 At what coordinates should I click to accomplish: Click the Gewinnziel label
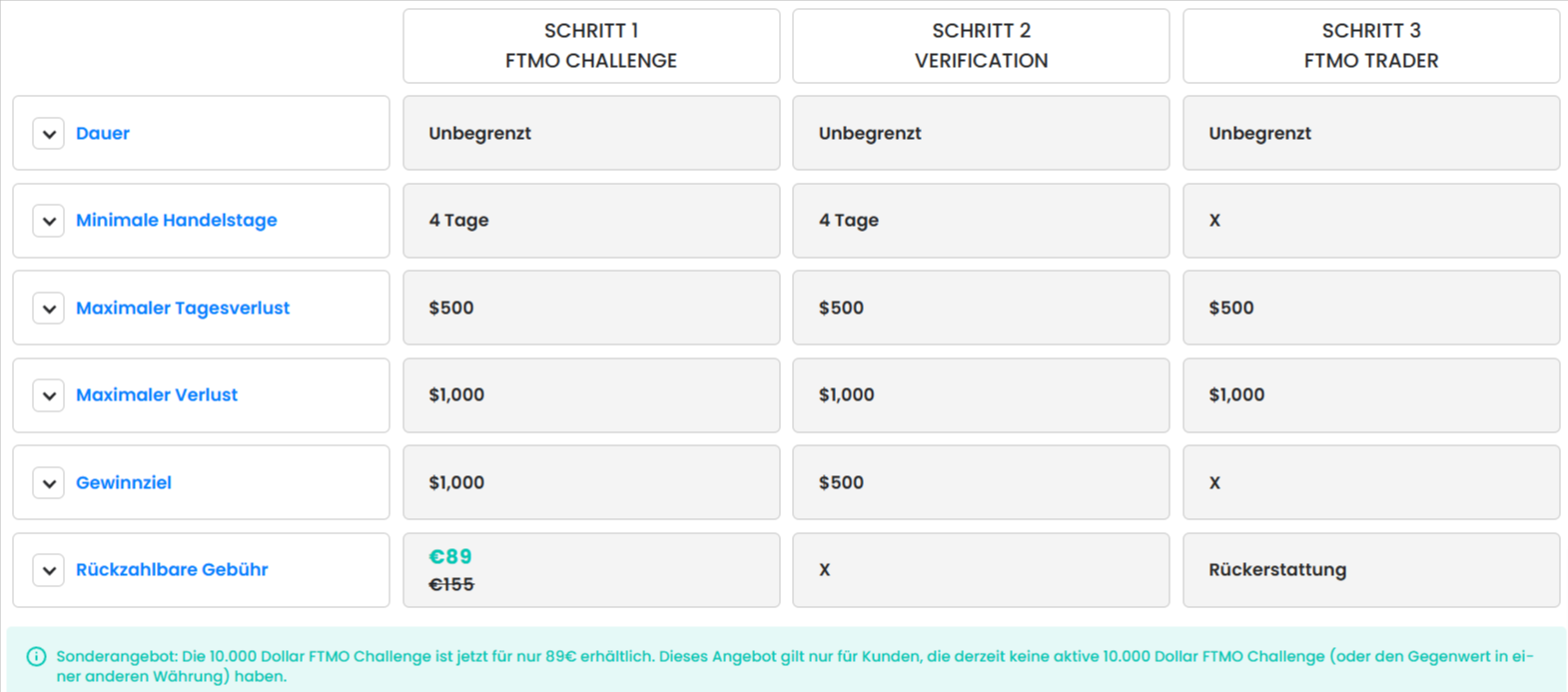[124, 483]
